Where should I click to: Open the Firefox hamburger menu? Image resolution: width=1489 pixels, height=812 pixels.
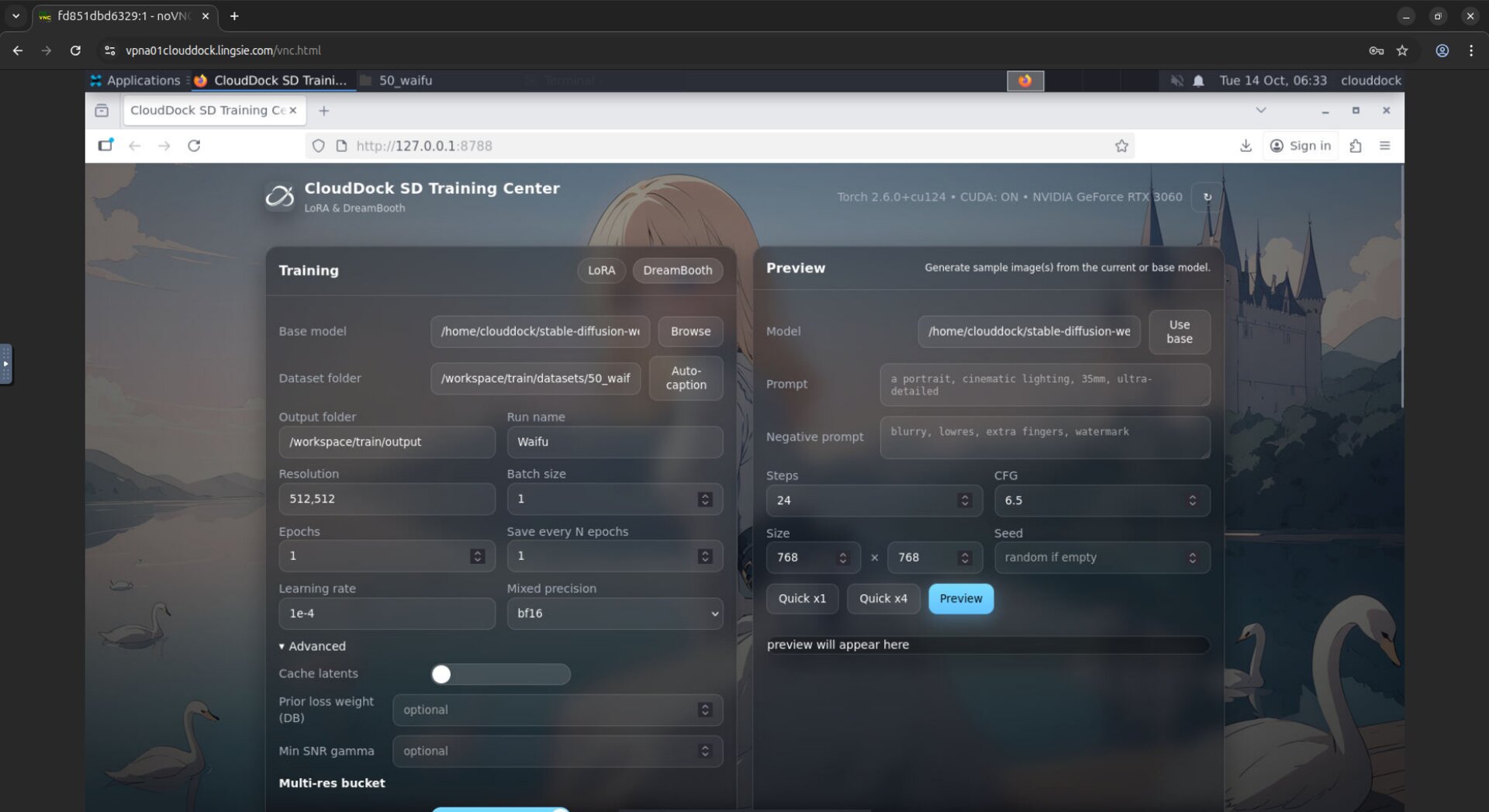click(x=1384, y=146)
